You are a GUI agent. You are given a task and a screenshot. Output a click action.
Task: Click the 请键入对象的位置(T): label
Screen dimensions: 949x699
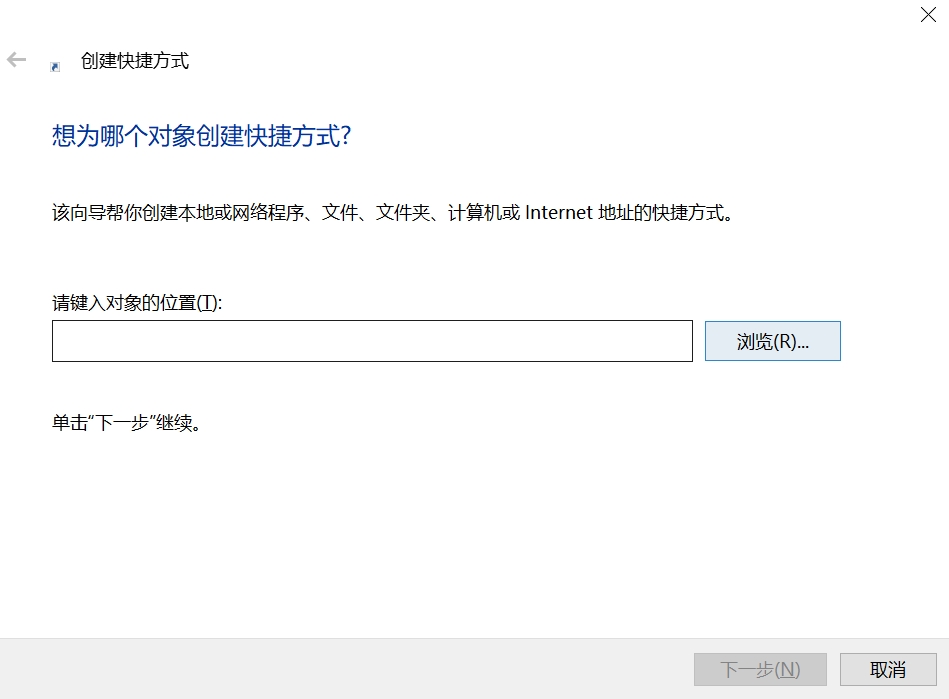(x=137, y=302)
